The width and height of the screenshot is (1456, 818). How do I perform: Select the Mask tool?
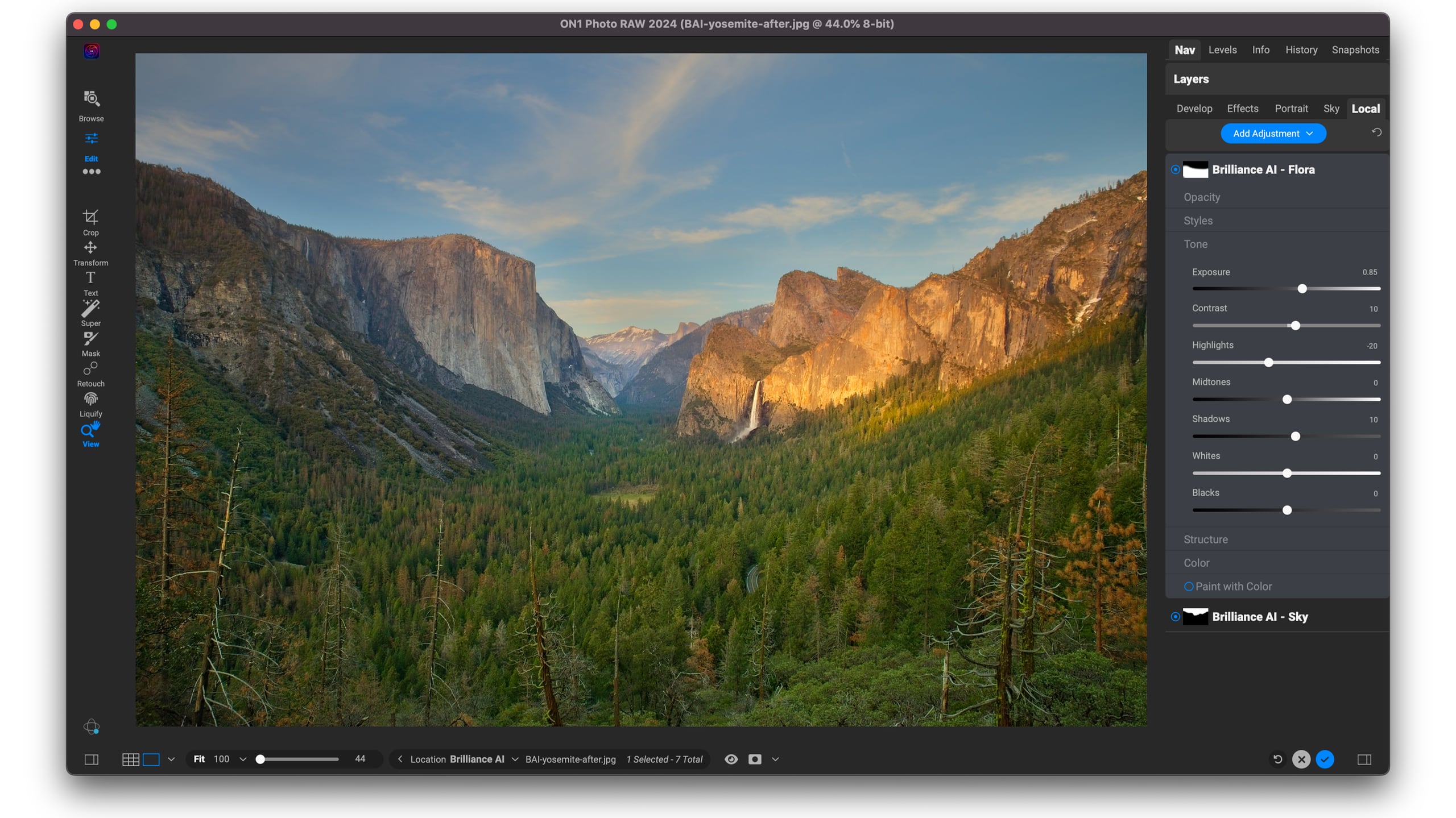pyautogui.click(x=90, y=344)
